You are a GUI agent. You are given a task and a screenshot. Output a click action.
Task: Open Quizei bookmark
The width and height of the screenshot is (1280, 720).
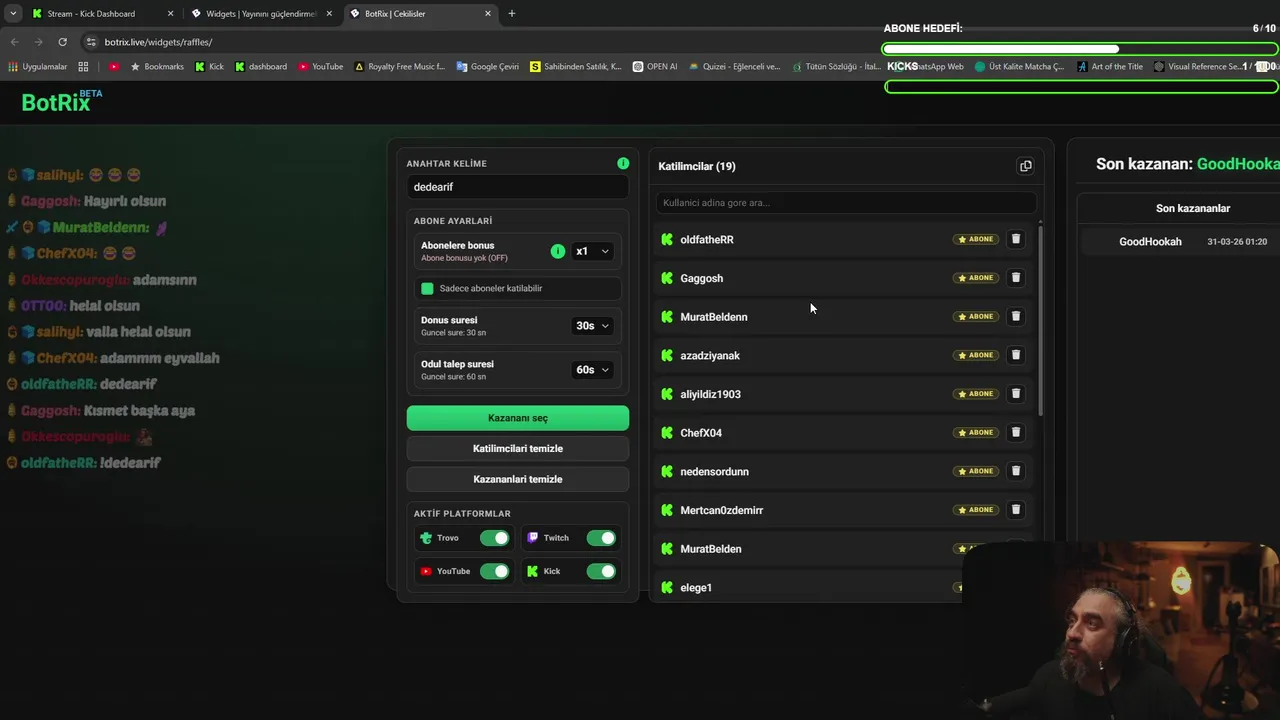733,67
